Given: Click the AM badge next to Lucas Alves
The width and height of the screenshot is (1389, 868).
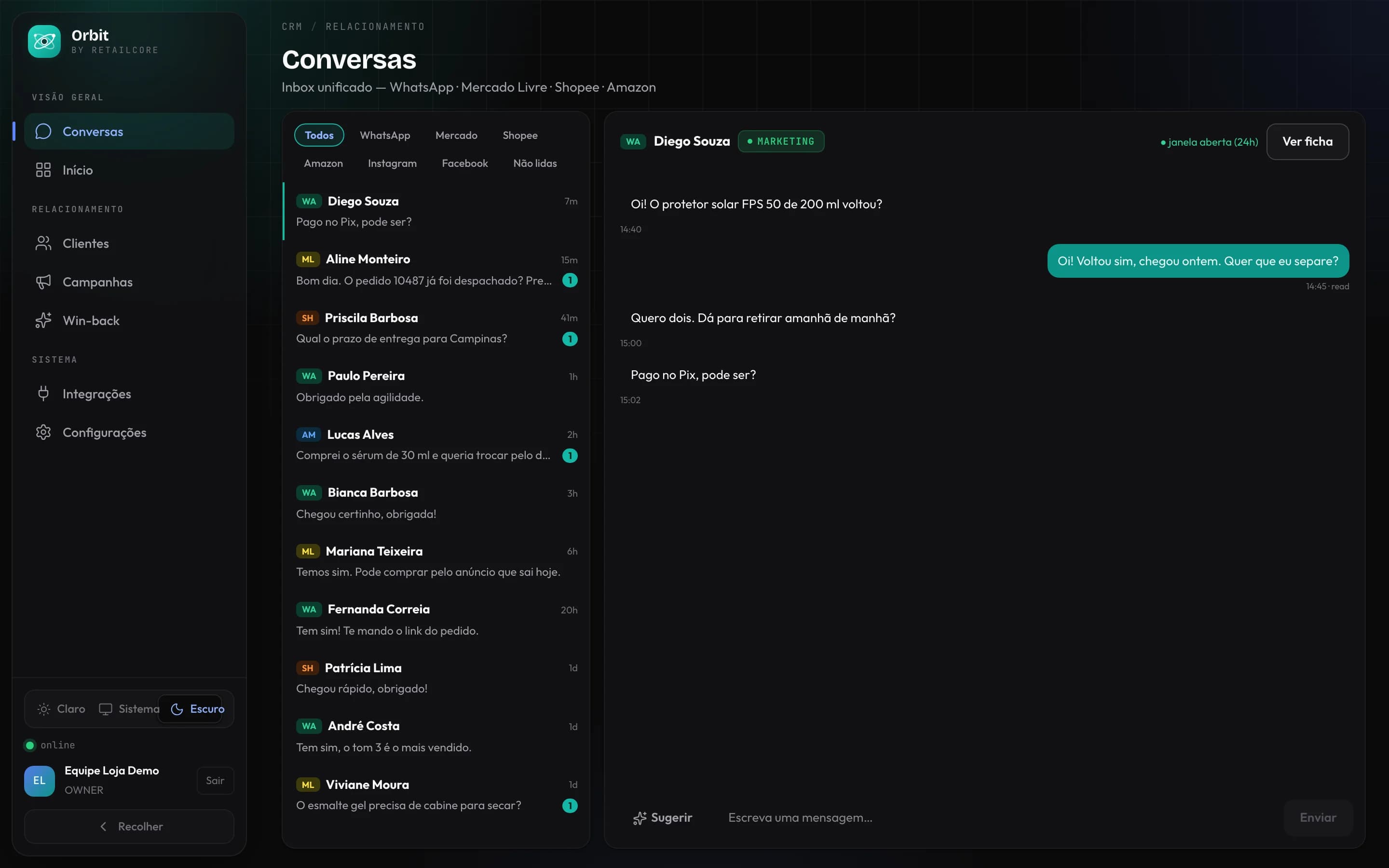Looking at the screenshot, I should (x=309, y=434).
